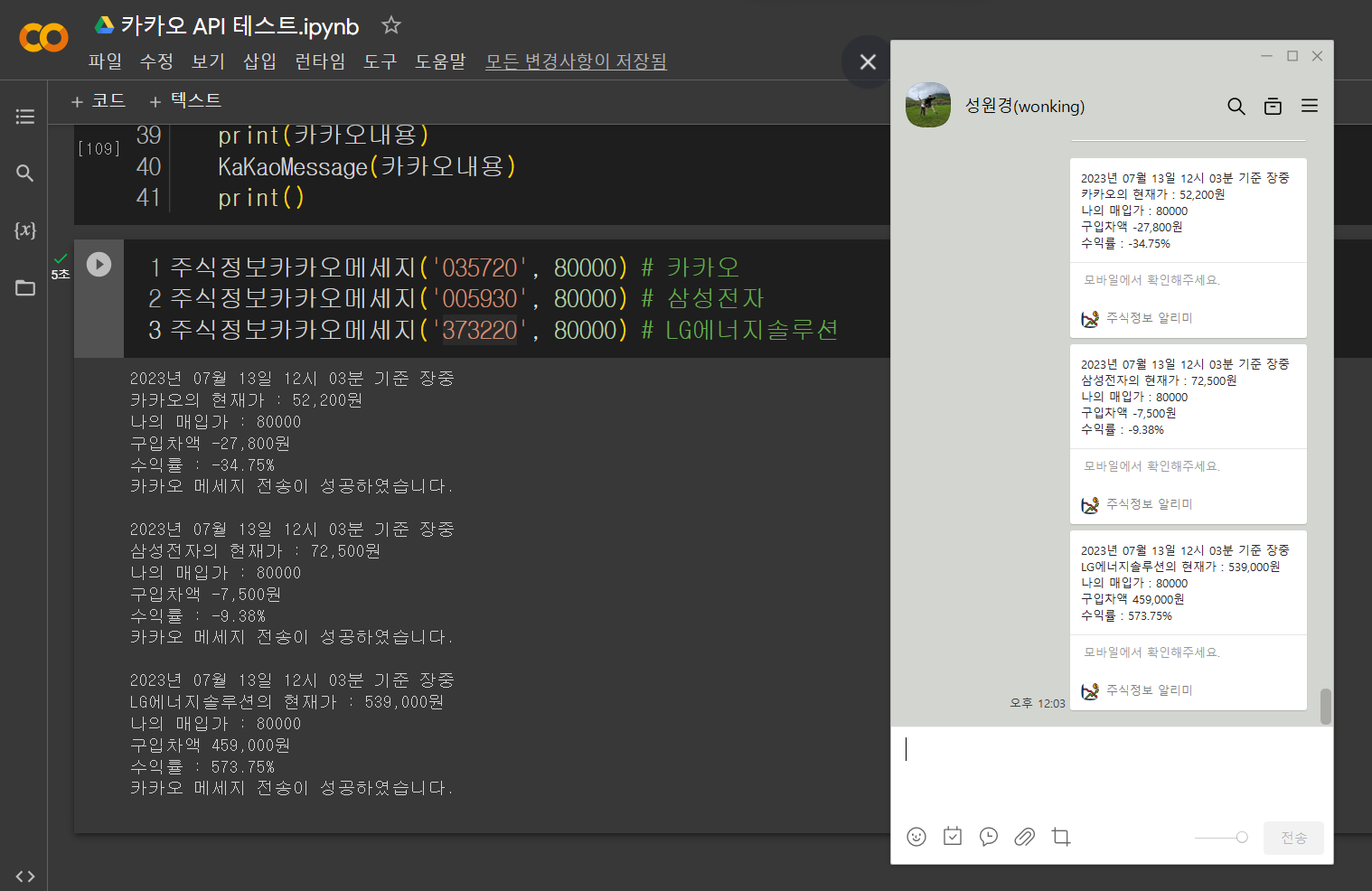The width and height of the screenshot is (1372, 891).
Task: Open the 런타임 menu
Action: point(320,61)
